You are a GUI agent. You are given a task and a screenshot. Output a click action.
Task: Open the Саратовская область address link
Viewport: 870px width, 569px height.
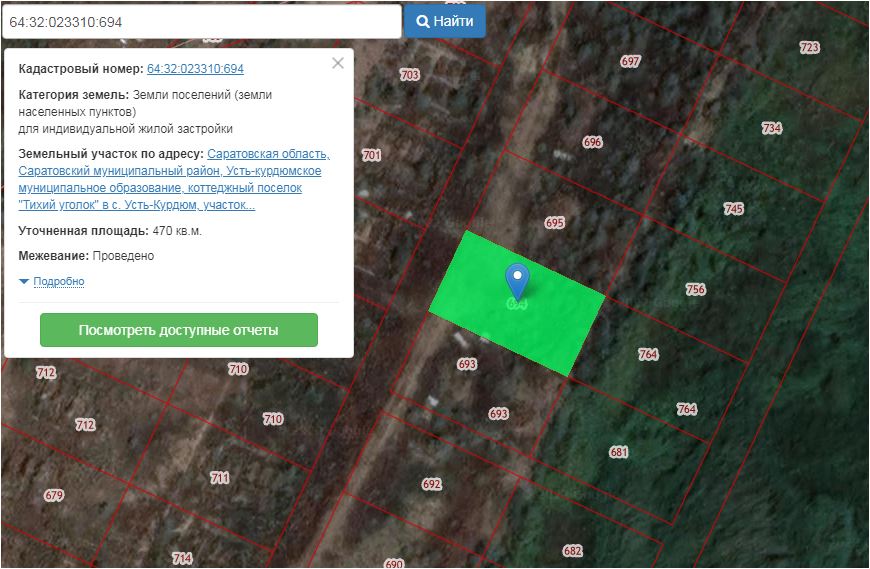coord(268,154)
